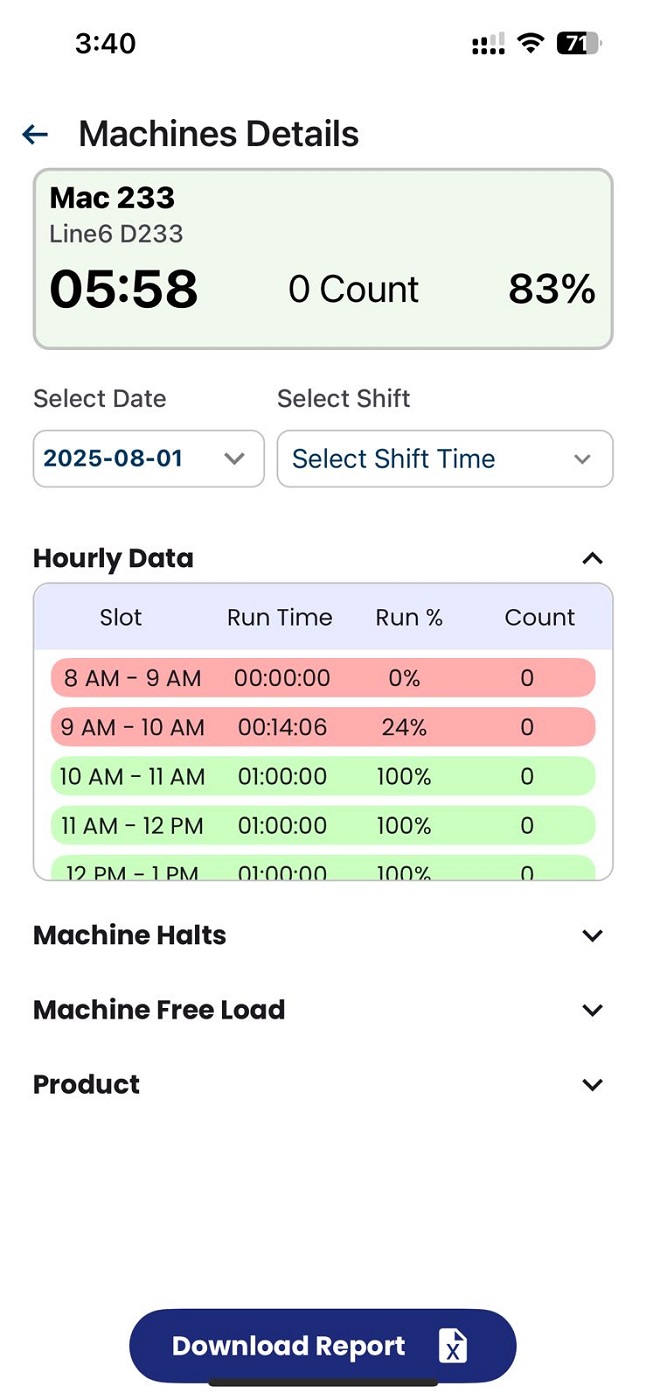Tap the Wi-Fi status icon
Image resolution: width=646 pixels, height=1400 pixels.
tap(530, 43)
